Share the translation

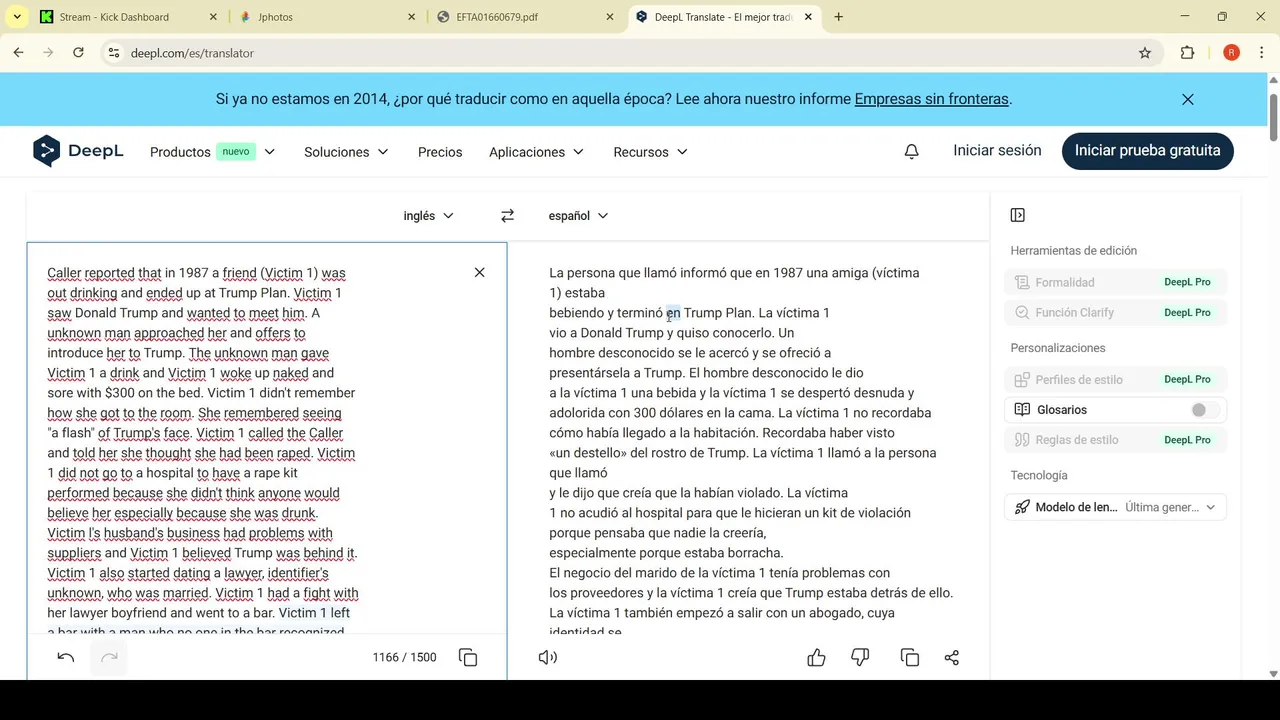point(952,657)
